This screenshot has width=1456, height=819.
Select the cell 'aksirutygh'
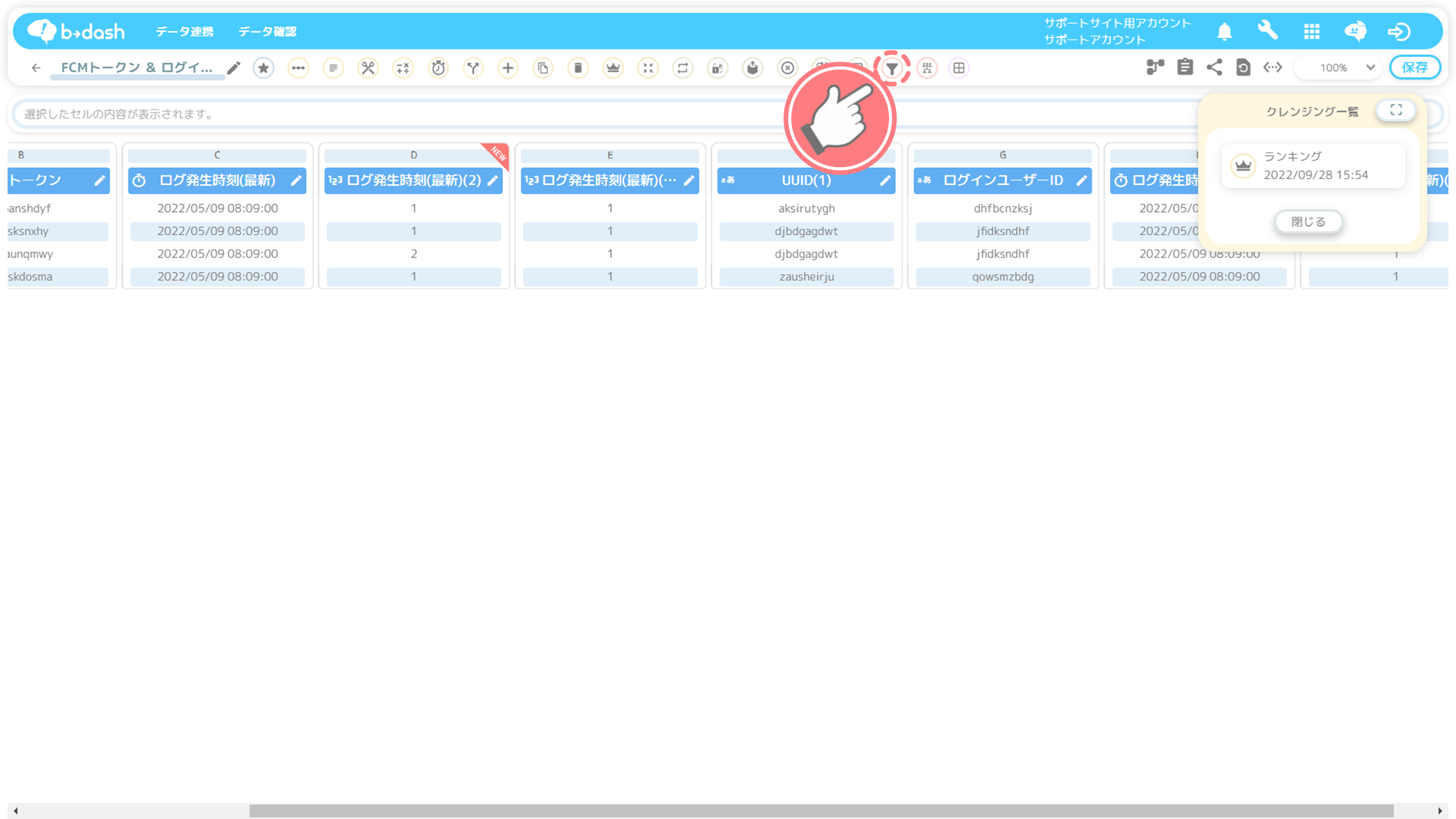(807, 208)
